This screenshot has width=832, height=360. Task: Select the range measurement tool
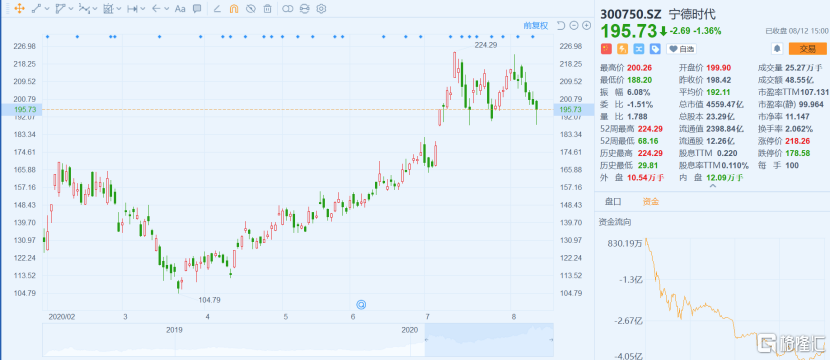[x=132, y=8]
